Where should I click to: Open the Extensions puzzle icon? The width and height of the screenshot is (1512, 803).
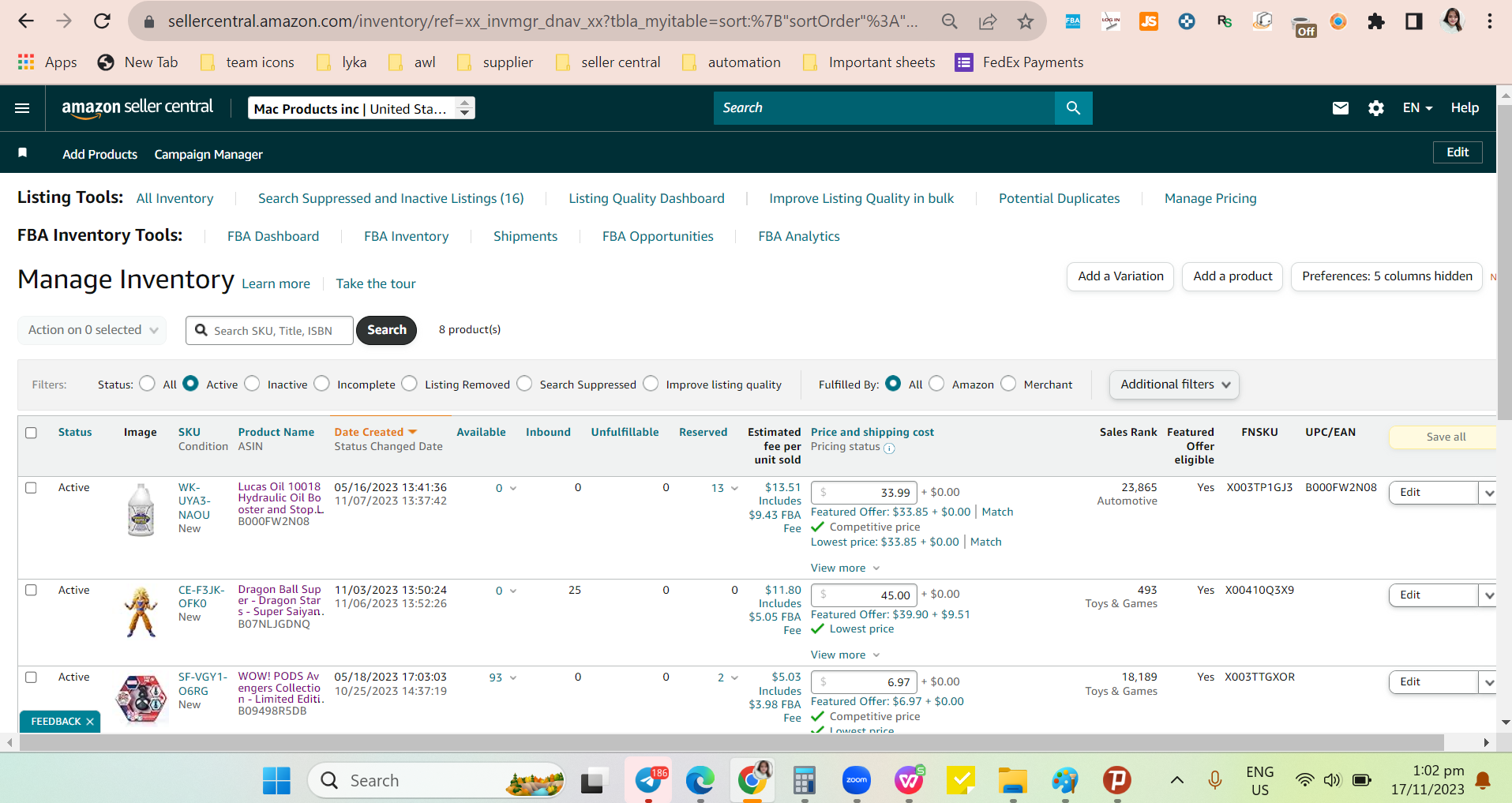click(1376, 21)
